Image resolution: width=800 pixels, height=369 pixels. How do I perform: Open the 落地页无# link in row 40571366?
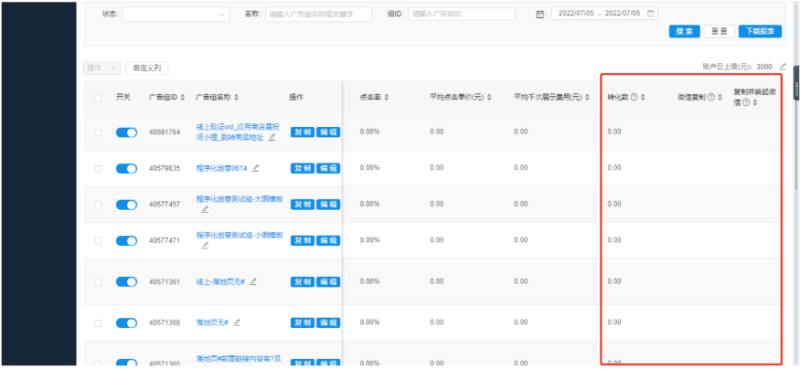coord(212,323)
